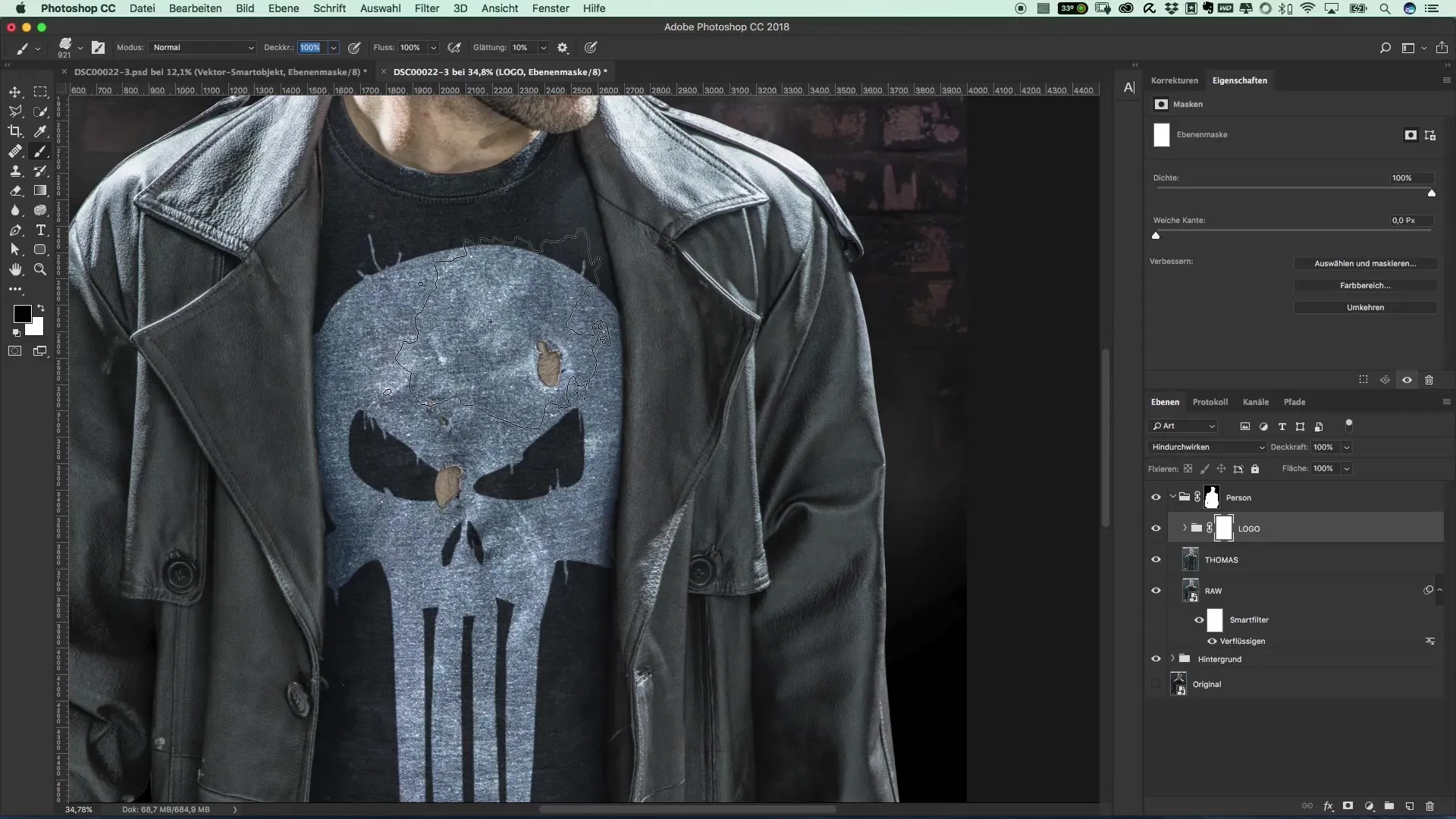Click the Farbbereich button

pyautogui.click(x=1365, y=286)
